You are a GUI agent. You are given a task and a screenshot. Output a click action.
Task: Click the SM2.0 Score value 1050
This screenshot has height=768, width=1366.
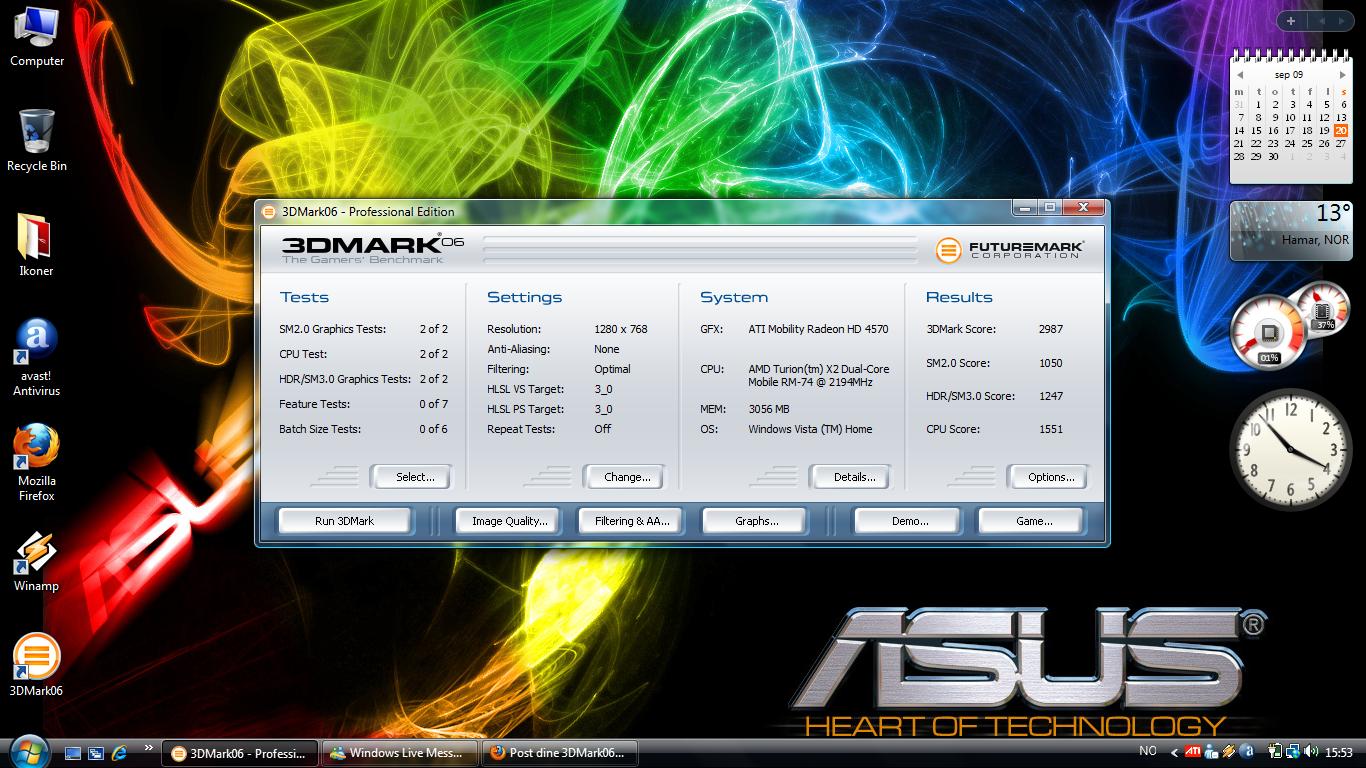point(1050,363)
